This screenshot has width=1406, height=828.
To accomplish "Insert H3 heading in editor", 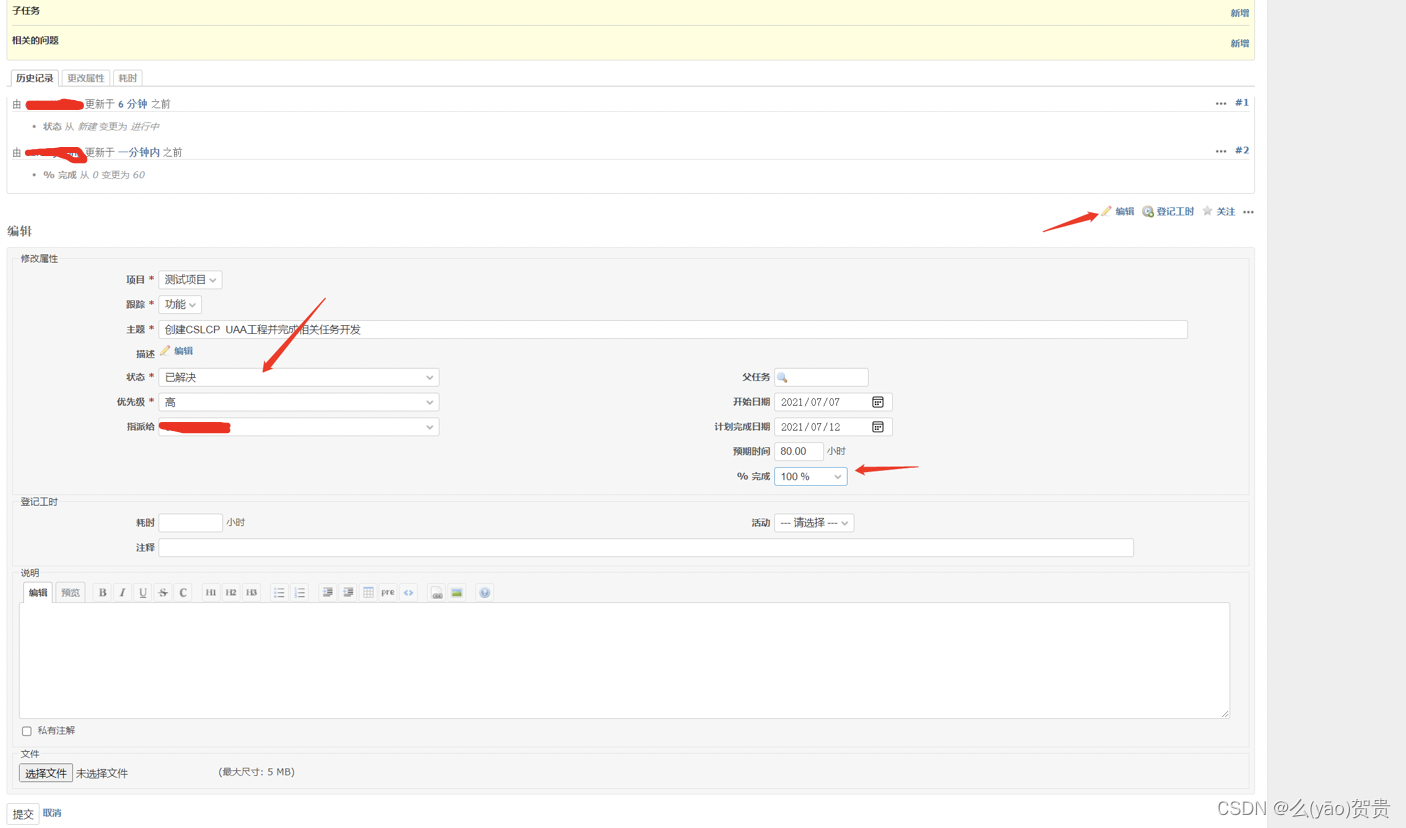I will click(x=252, y=593).
